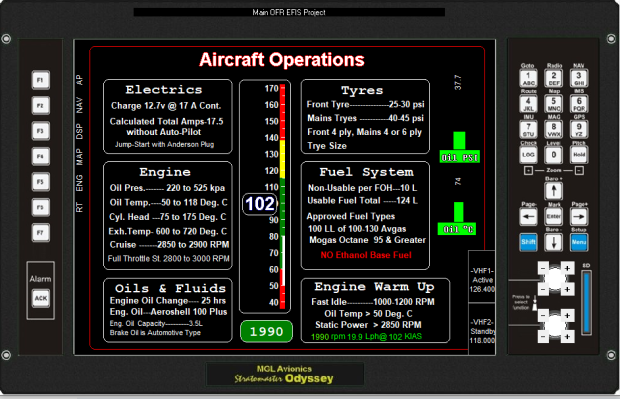Click keypad key 0 (Level)
The height and width of the screenshot is (399, 620).
click(x=554, y=155)
